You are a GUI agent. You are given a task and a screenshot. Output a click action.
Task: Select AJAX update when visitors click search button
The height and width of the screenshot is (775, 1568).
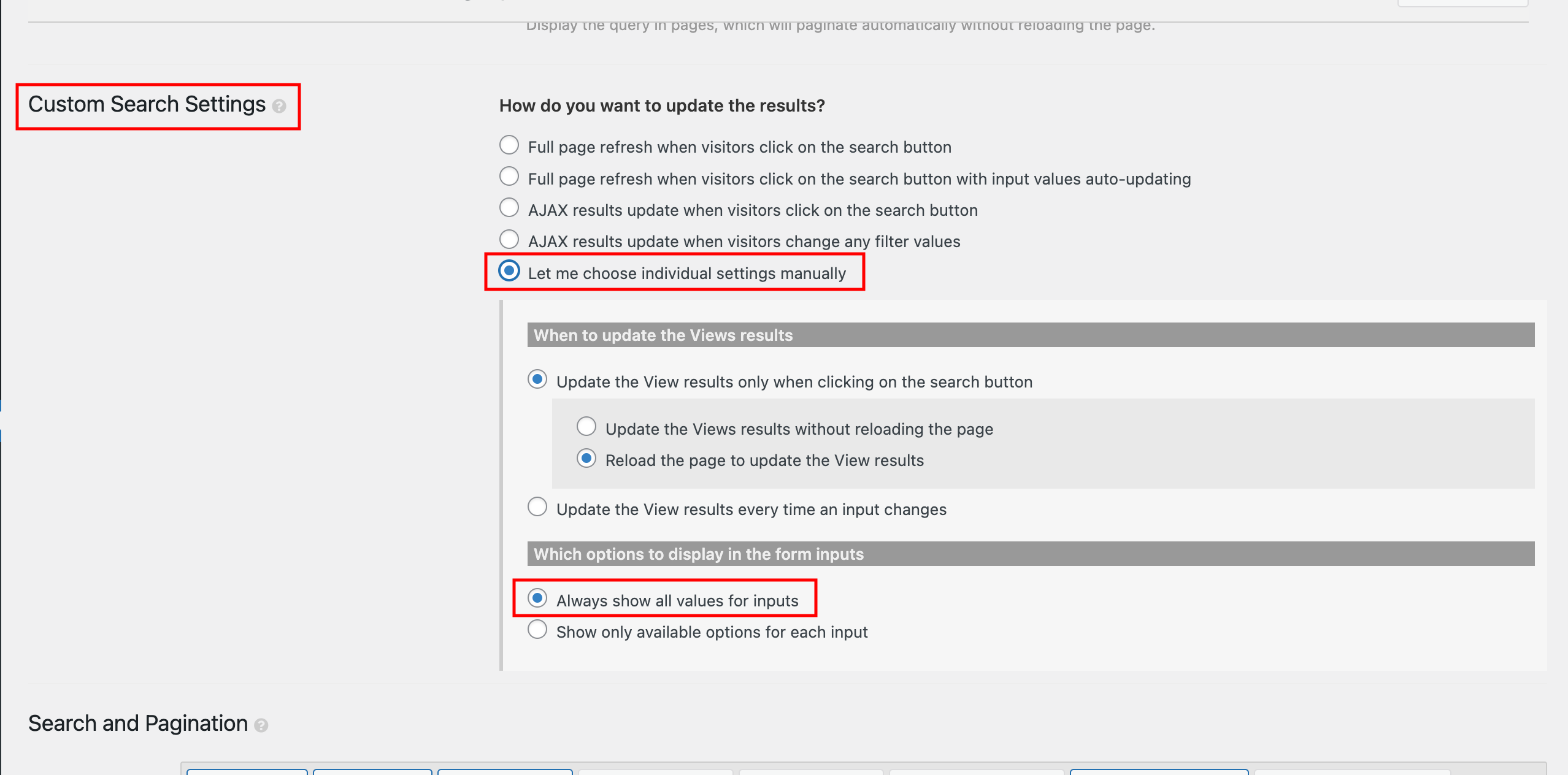[509, 208]
